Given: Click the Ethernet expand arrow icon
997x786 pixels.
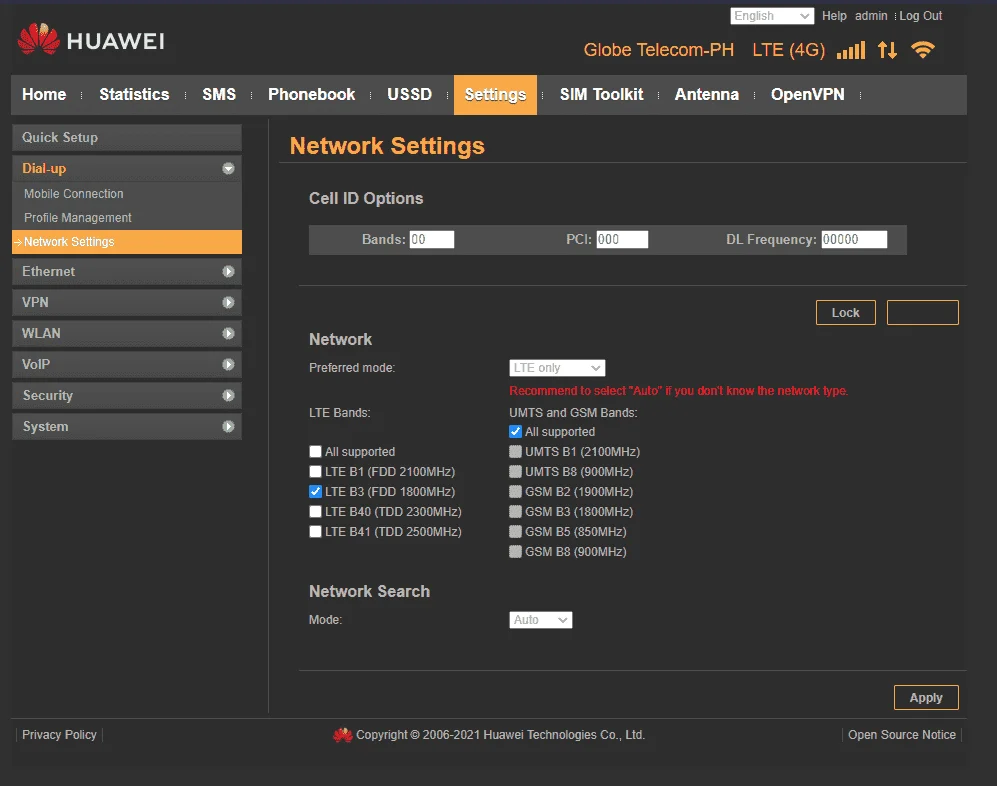Looking at the screenshot, I should pos(228,272).
